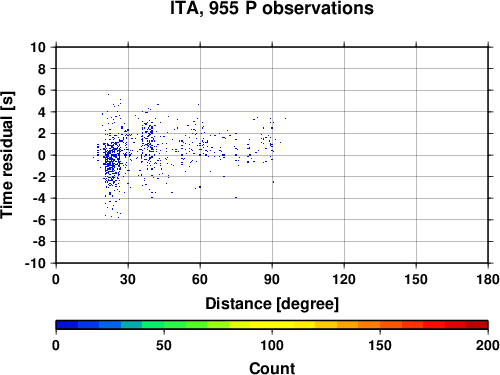This screenshot has width=500, height=375.
Task: Click the chart title 'ITA, 955 P observations'
Action: pyautogui.click(x=272, y=8)
